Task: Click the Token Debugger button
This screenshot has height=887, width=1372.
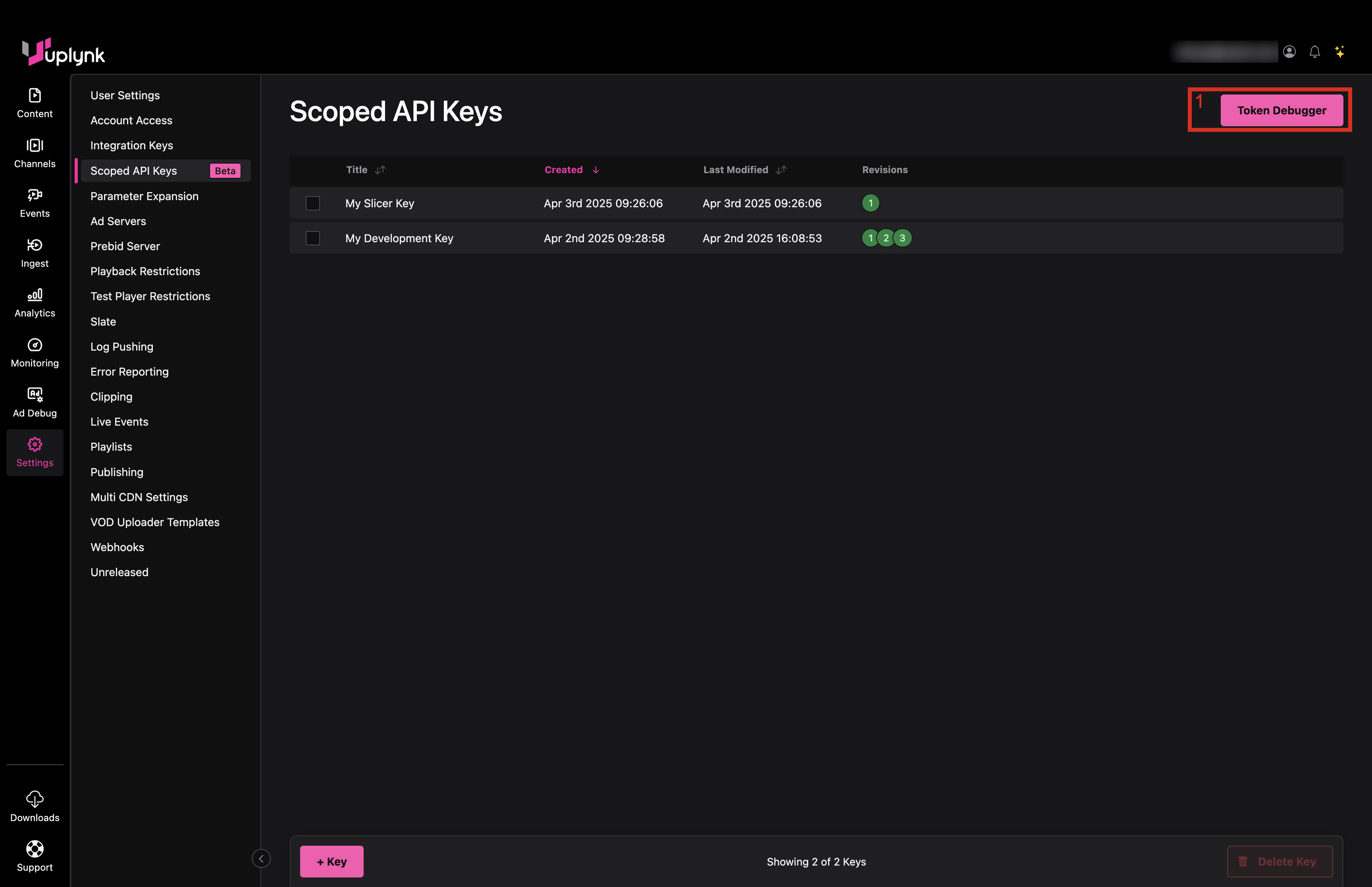Action: tap(1281, 110)
